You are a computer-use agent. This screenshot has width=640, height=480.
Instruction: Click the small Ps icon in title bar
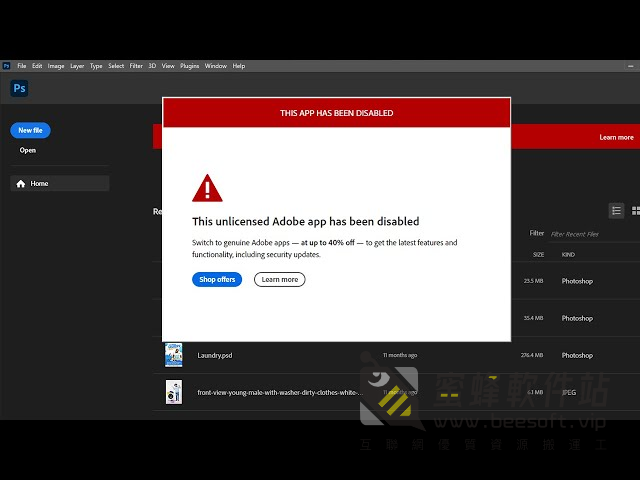[x=6, y=66]
